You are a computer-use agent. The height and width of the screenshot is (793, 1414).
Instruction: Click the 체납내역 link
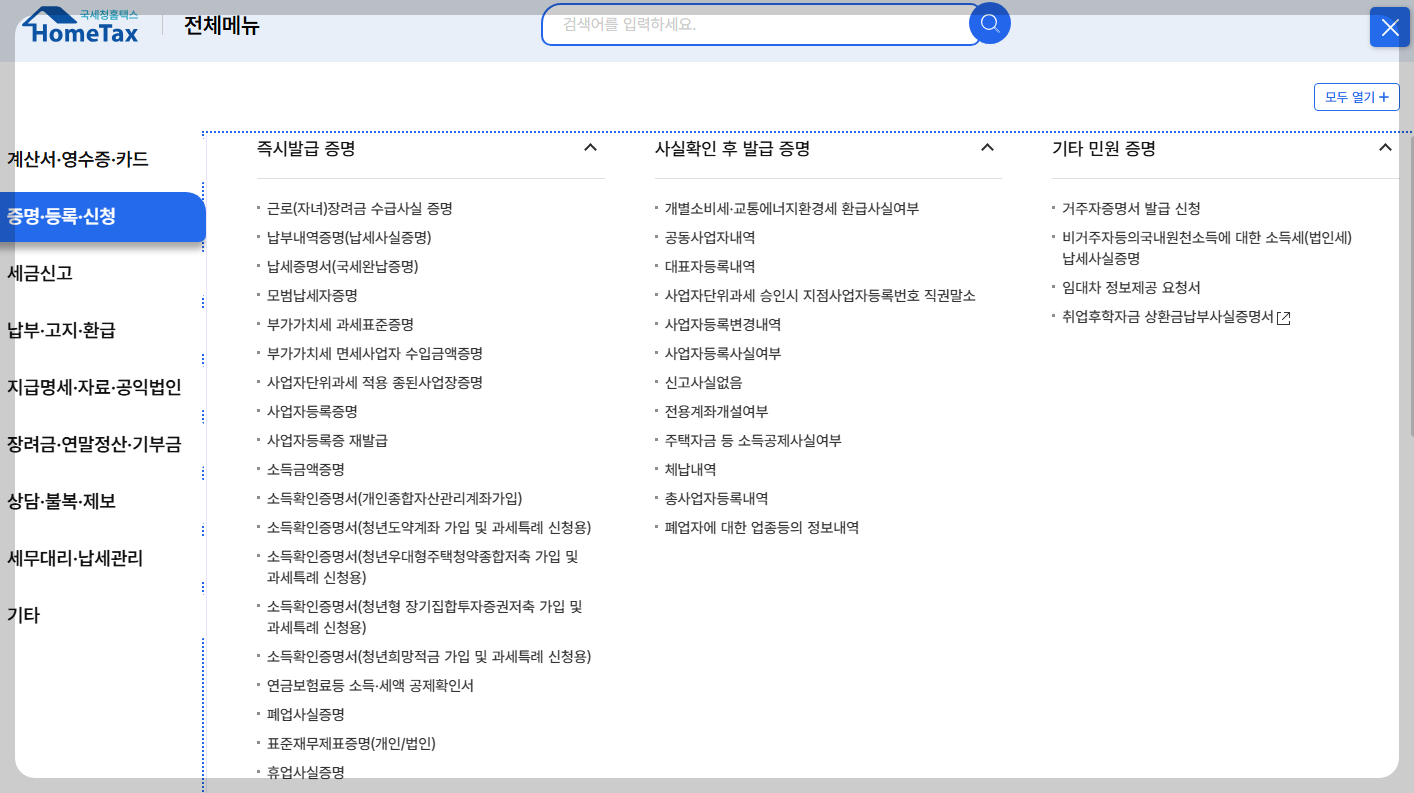tap(690, 470)
